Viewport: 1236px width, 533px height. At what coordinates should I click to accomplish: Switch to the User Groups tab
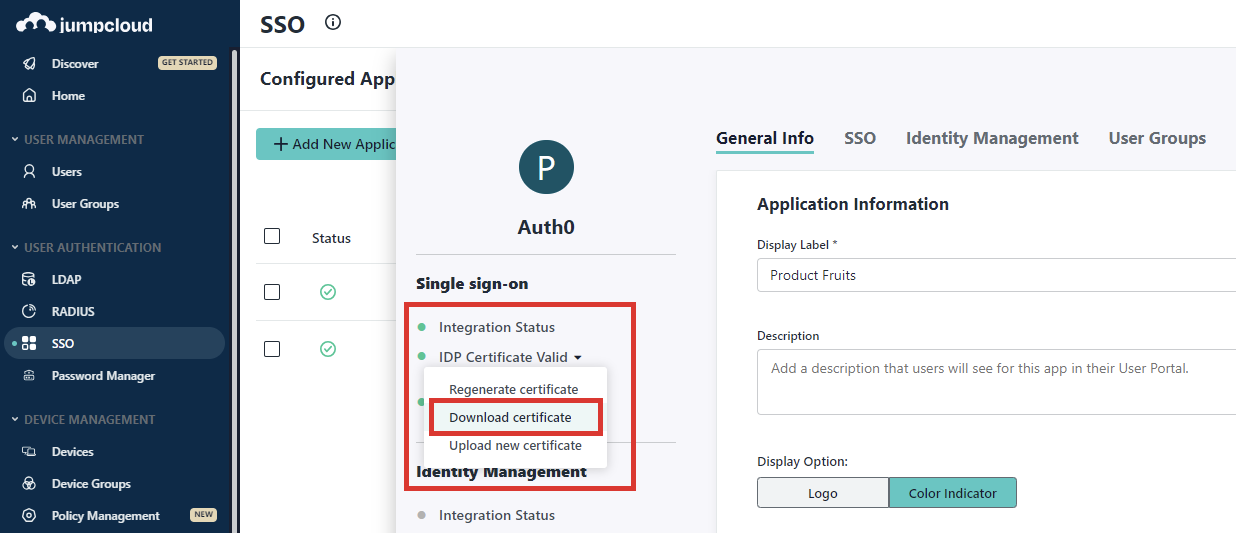pyautogui.click(x=1157, y=139)
